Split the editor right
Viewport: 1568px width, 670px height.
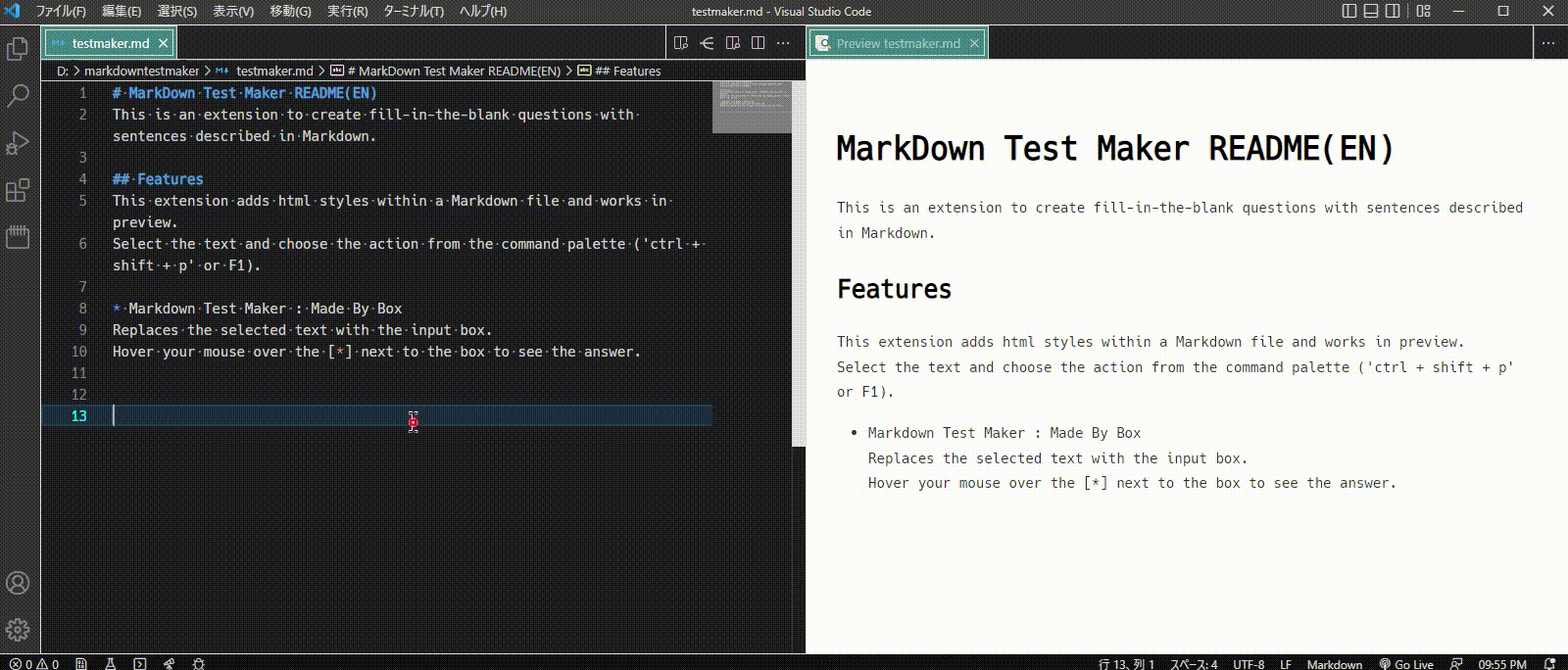pyautogui.click(x=758, y=43)
